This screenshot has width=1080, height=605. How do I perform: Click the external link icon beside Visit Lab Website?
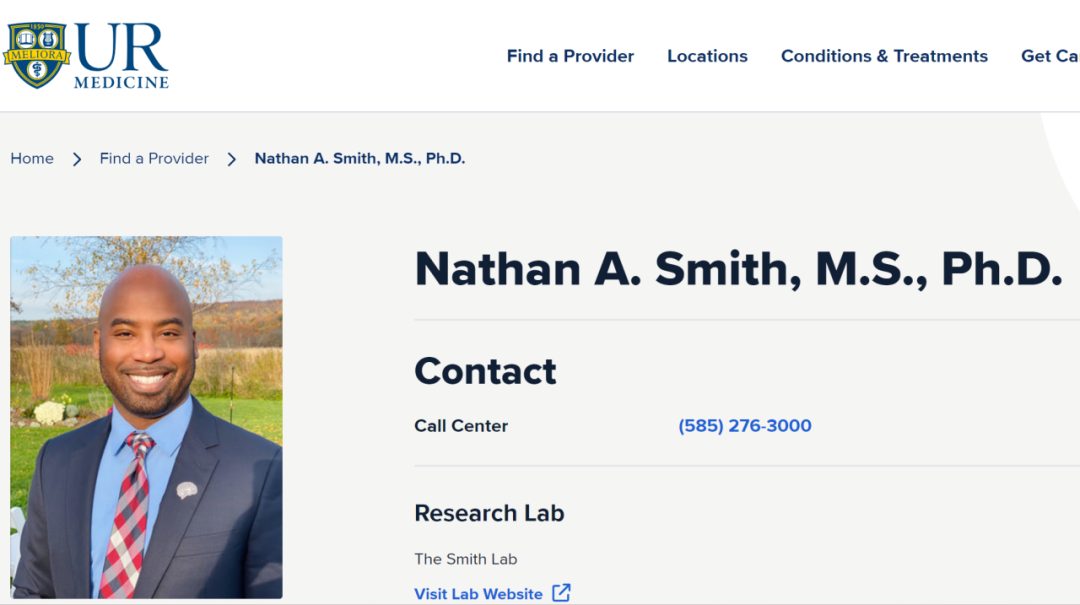pos(561,593)
